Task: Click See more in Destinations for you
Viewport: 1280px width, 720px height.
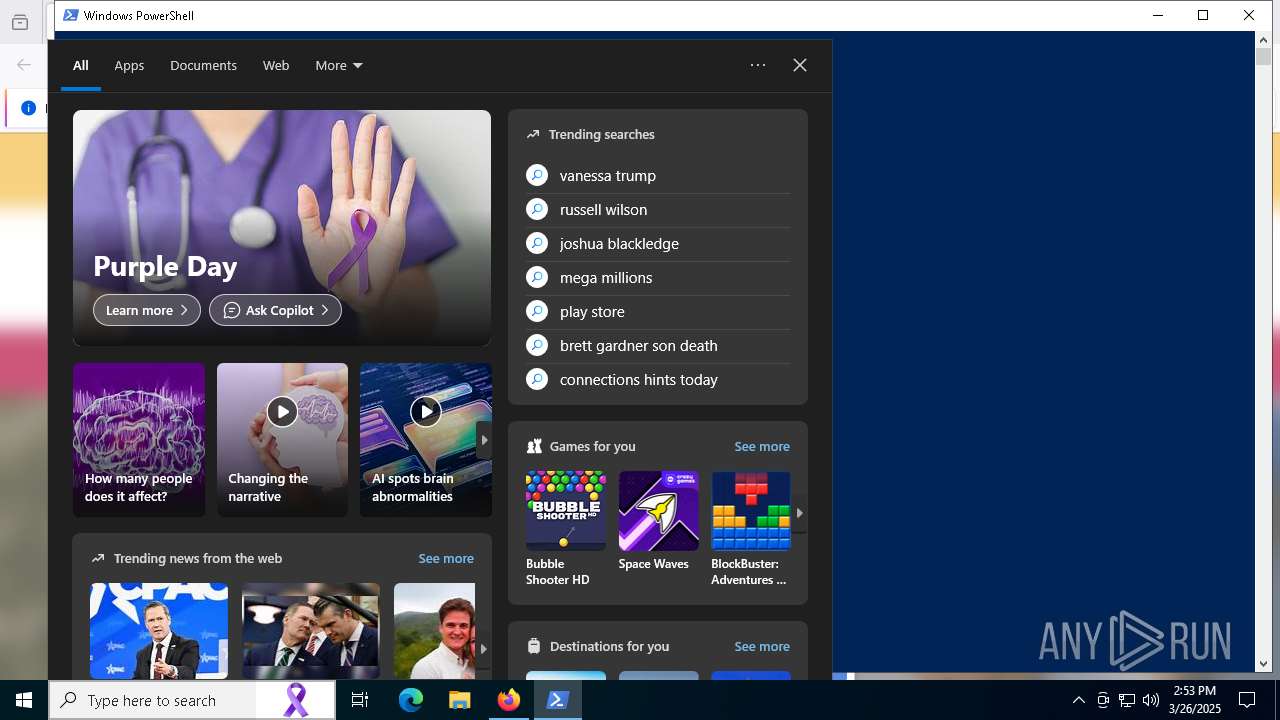Action: tap(762, 646)
